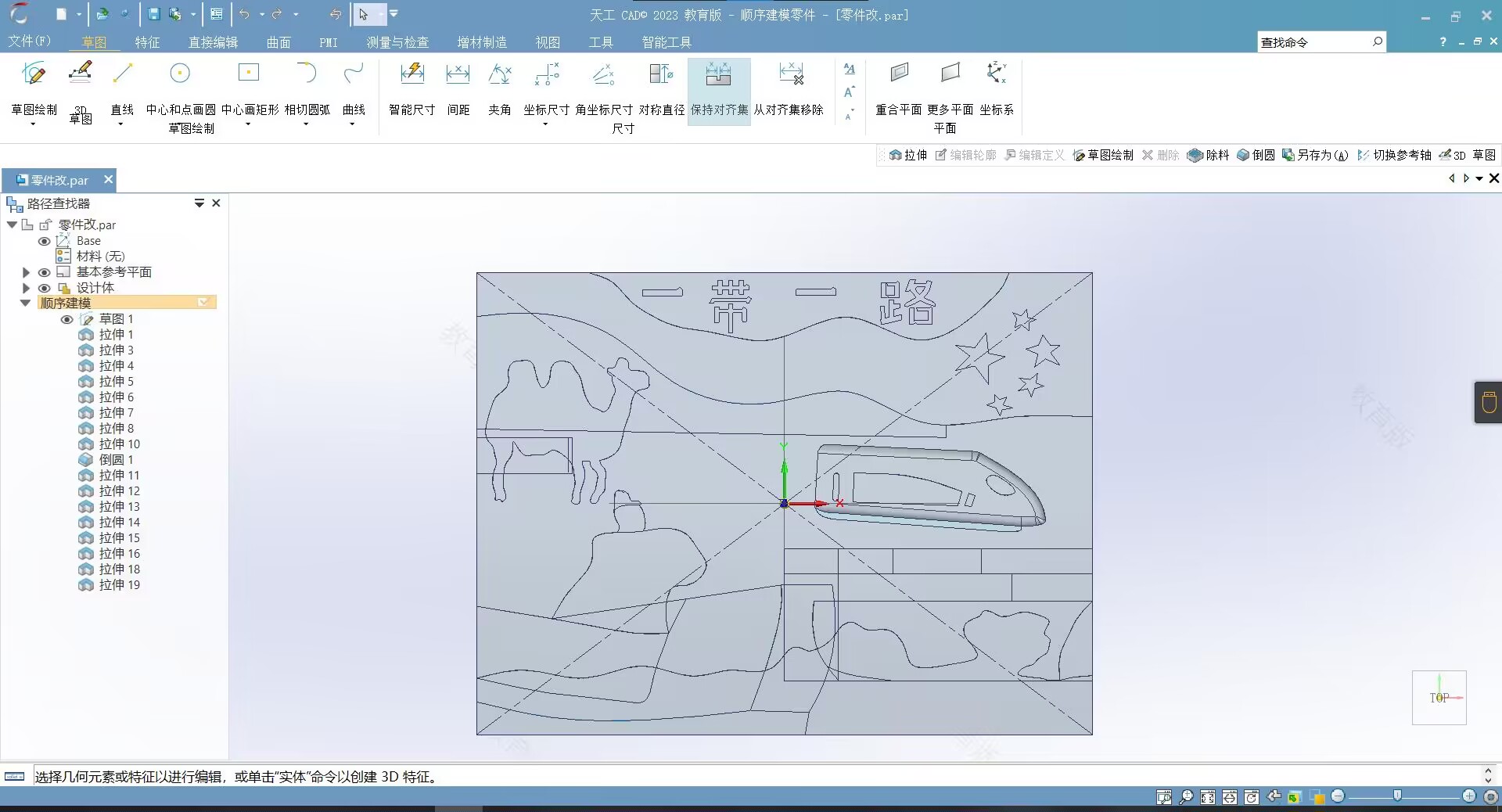Click the undo arrow icon
This screenshot has height=812, width=1502.
(x=245, y=14)
